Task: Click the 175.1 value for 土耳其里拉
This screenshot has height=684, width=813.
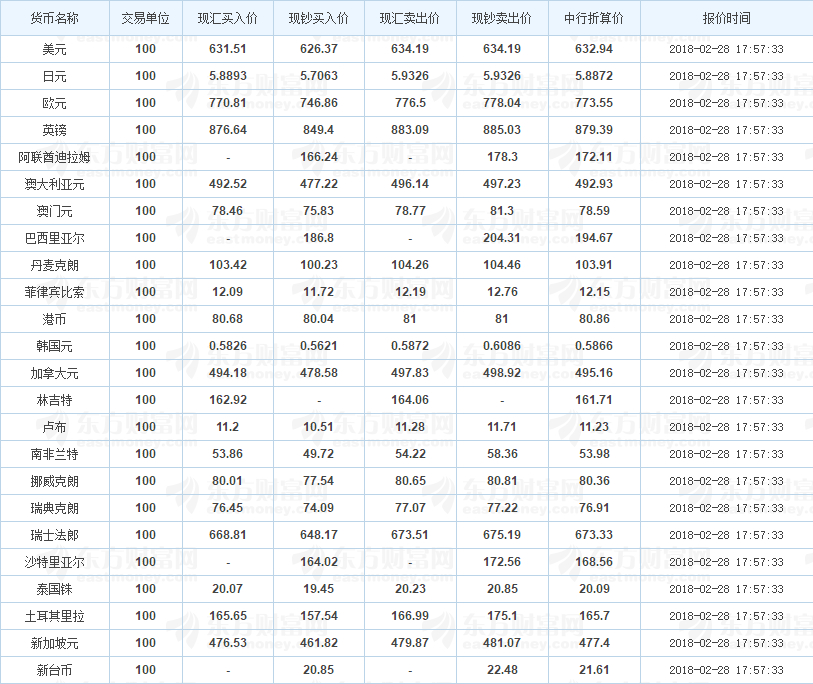Action: point(501,615)
